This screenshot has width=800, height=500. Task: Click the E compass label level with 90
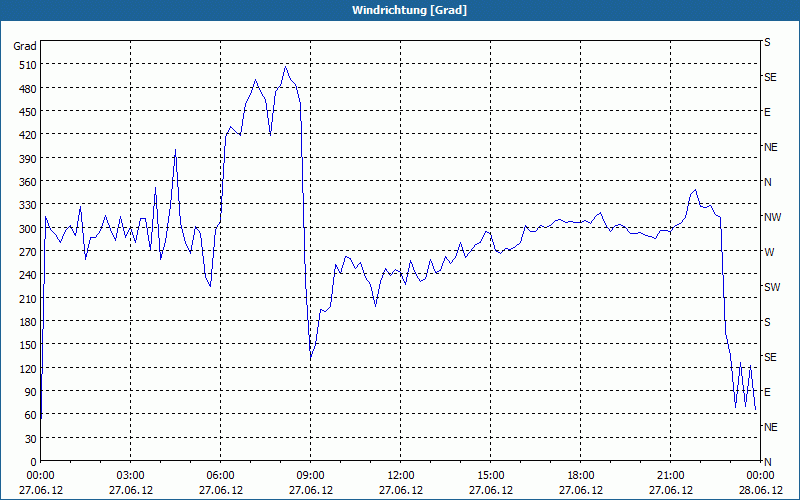click(x=767, y=392)
